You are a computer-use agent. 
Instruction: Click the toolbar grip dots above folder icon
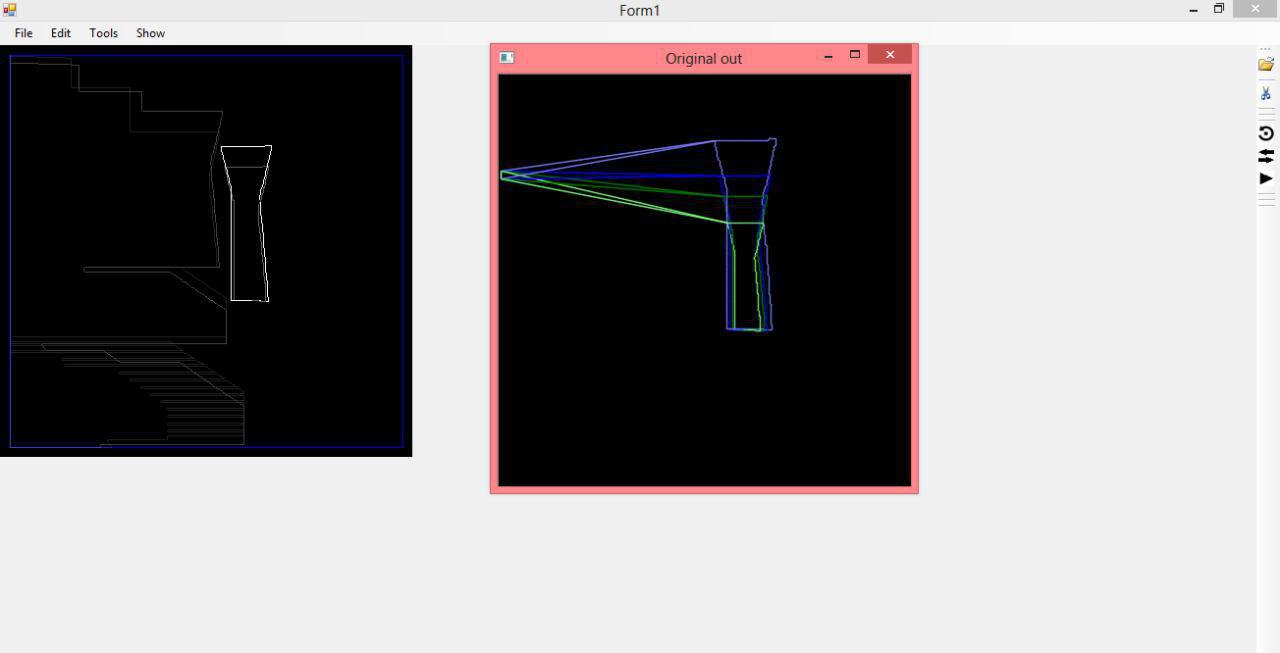[1266, 49]
